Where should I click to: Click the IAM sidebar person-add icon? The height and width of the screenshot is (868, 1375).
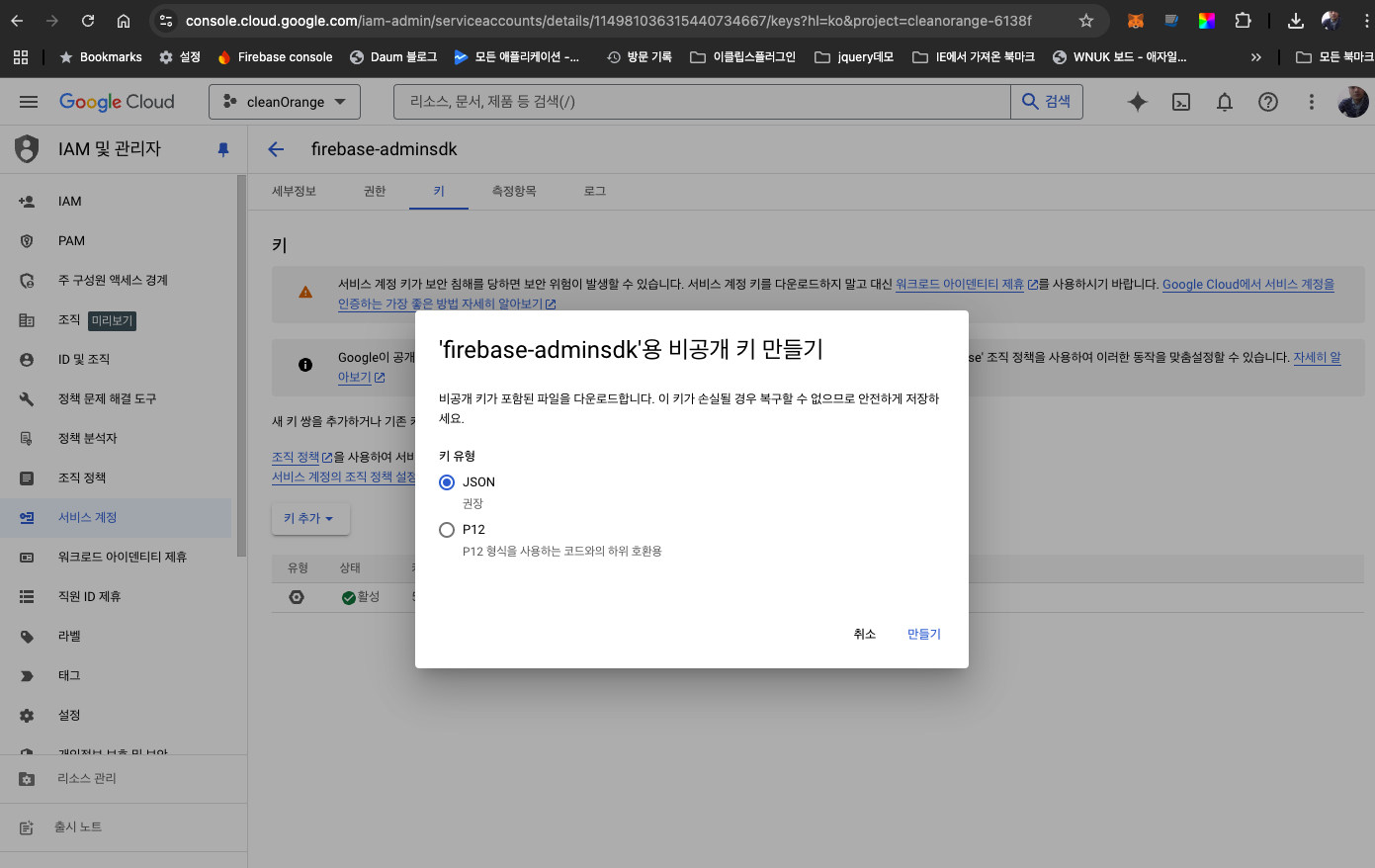tap(27, 201)
